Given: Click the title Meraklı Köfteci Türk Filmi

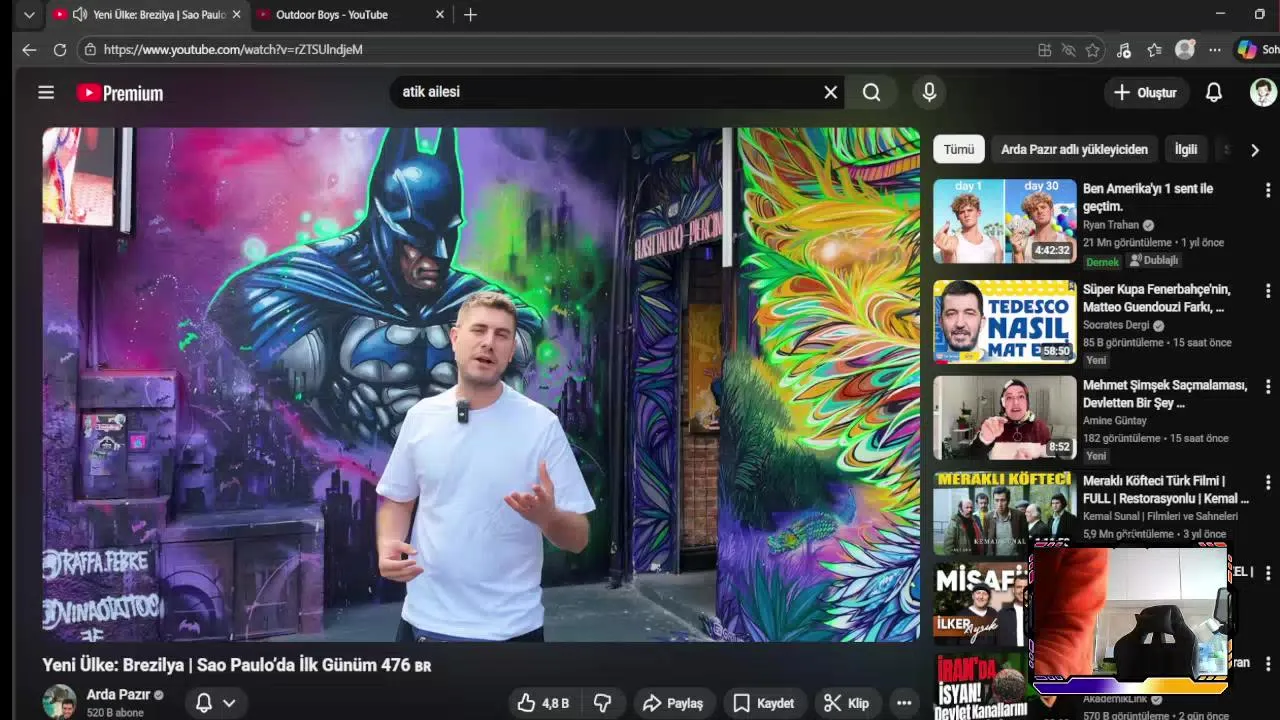Looking at the screenshot, I should tap(1166, 489).
